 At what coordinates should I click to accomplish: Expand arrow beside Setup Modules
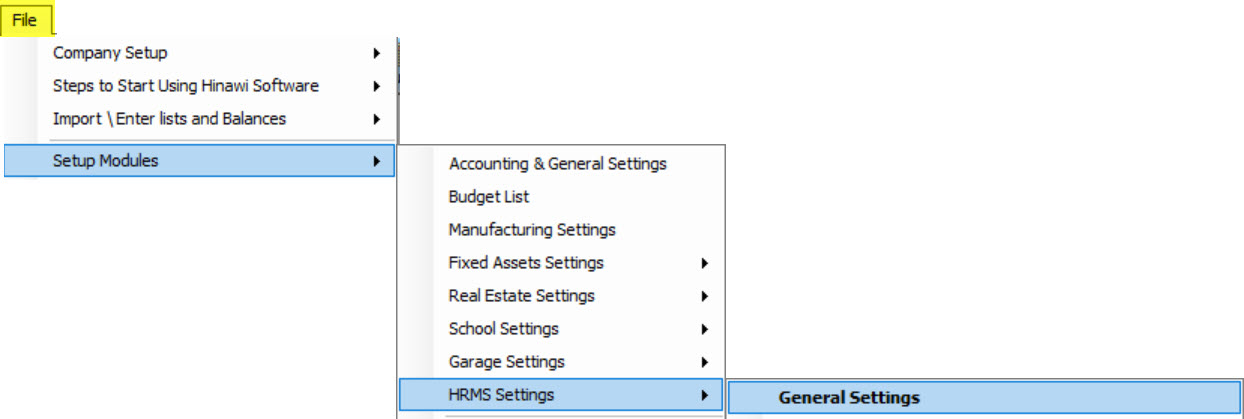coord(376,161)
